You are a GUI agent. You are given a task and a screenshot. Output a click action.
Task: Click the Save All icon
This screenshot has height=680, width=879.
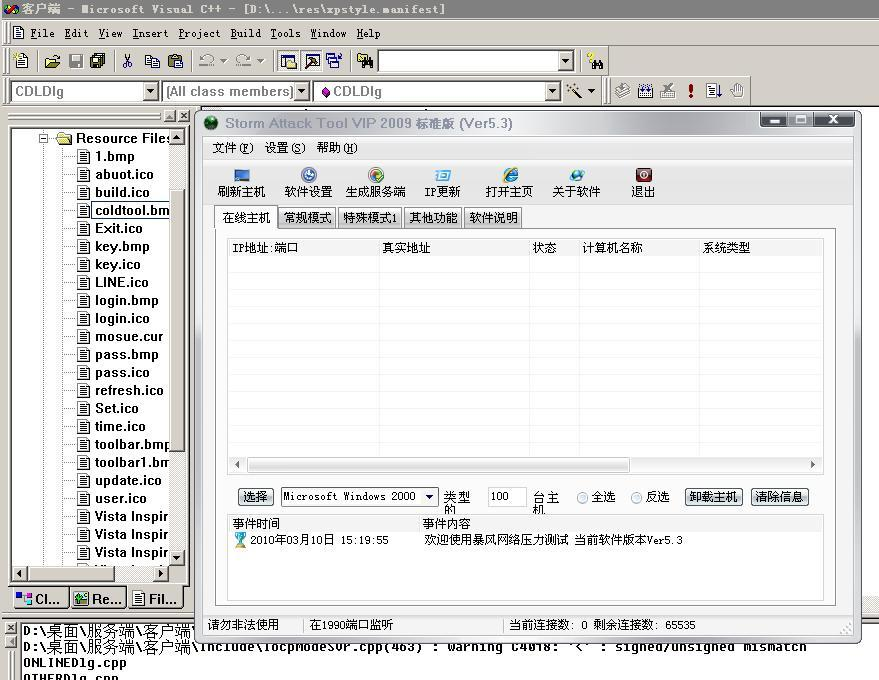[x=98, y=61]
